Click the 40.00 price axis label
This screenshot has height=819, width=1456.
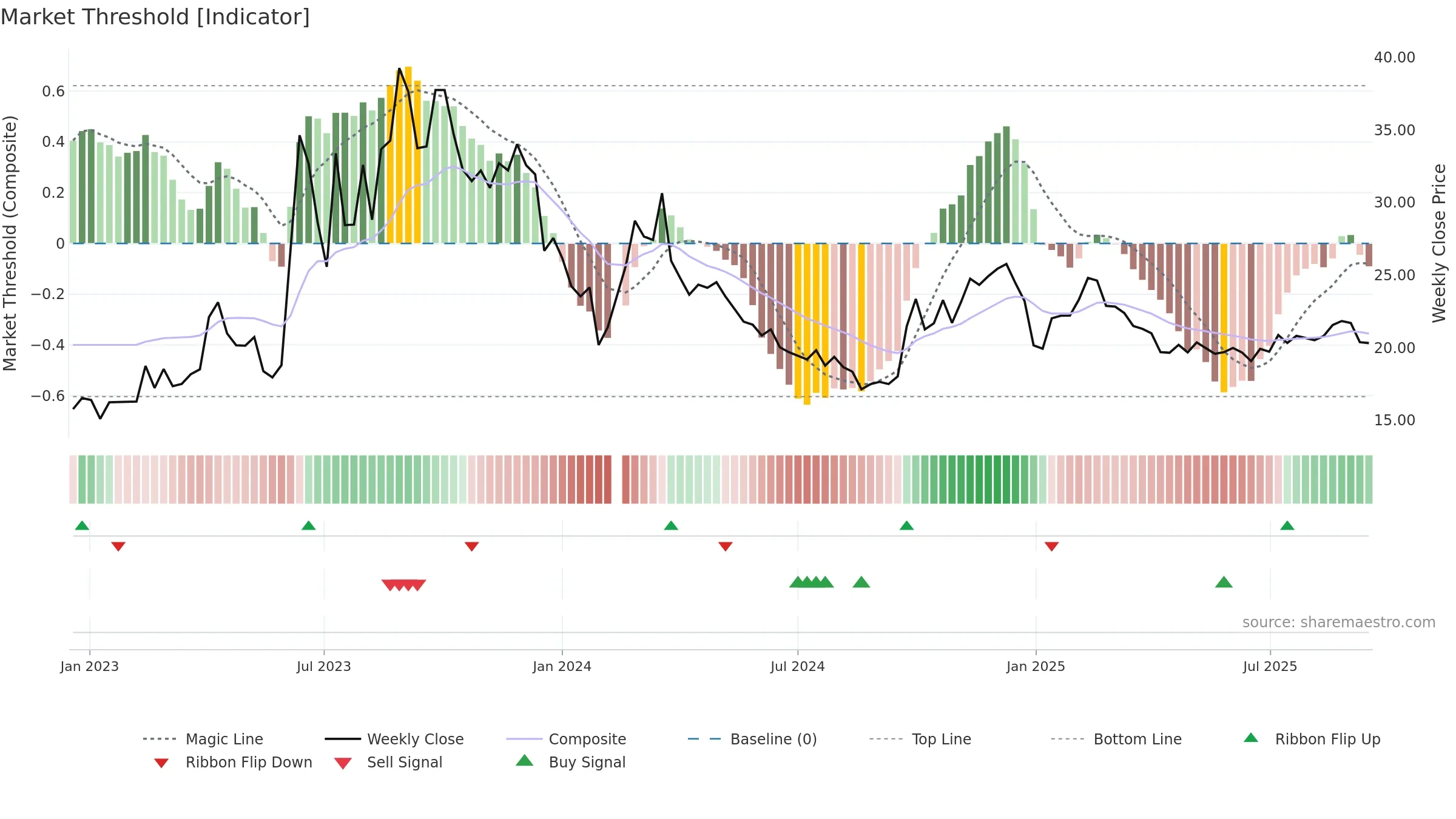[x=1395, y=58]
